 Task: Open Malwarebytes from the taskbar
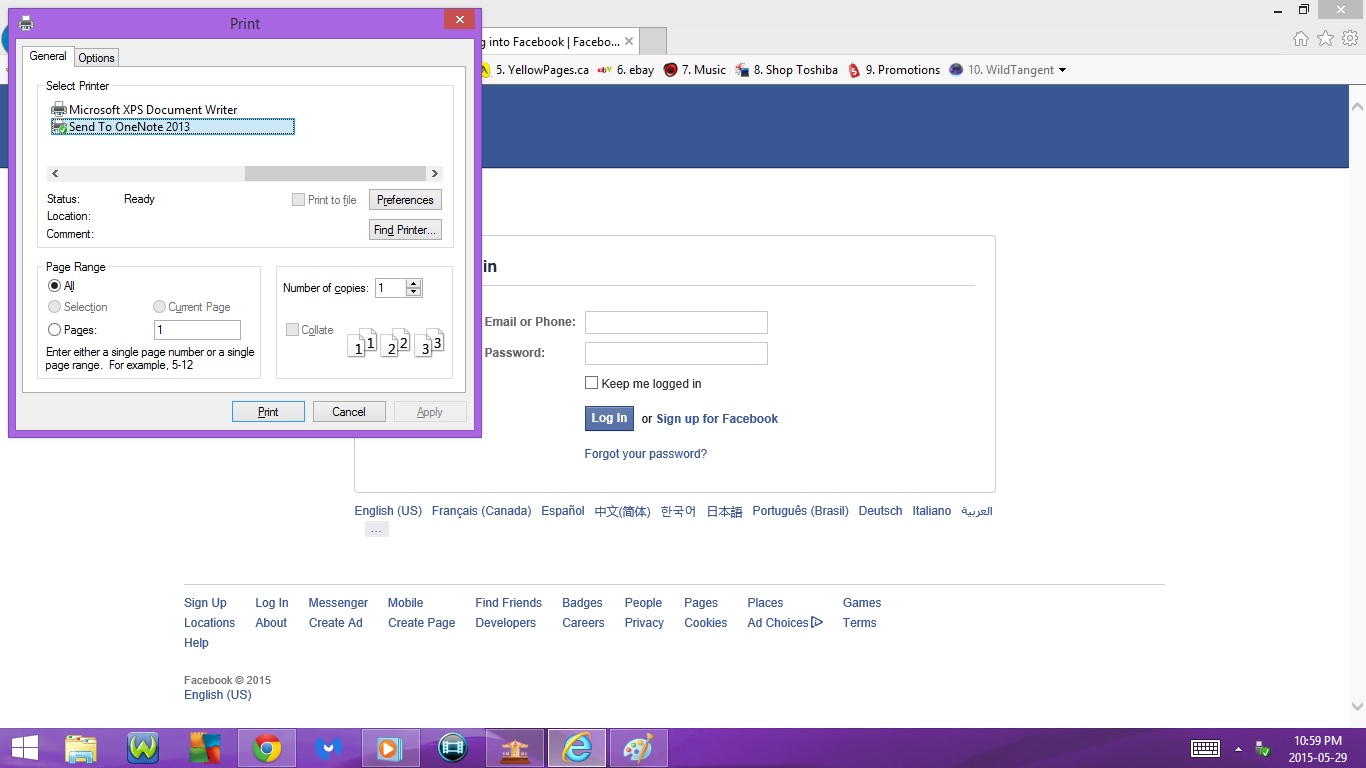[329, 748]
